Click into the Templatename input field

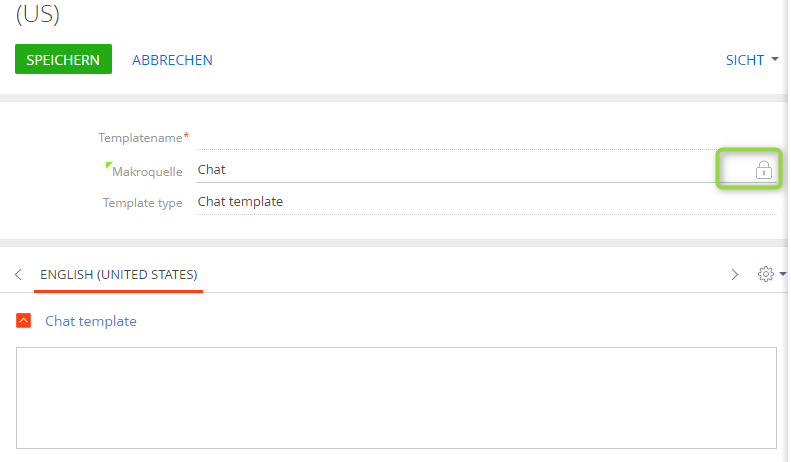pyautogui.click(x=486, y=138)
